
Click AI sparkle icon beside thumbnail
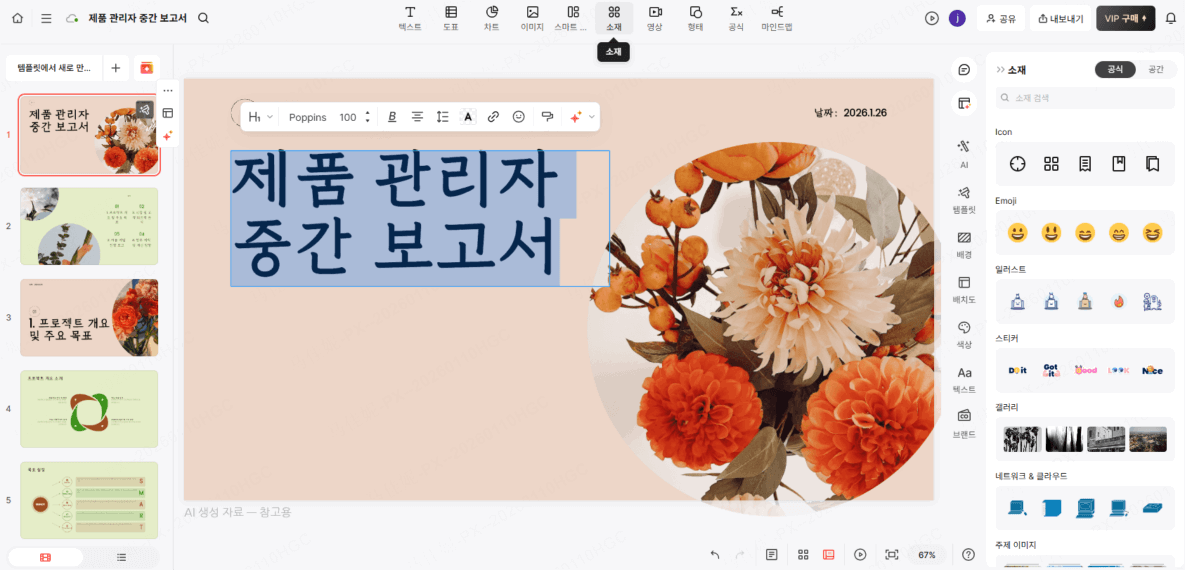pyautogui.click(x=168, y=135)
